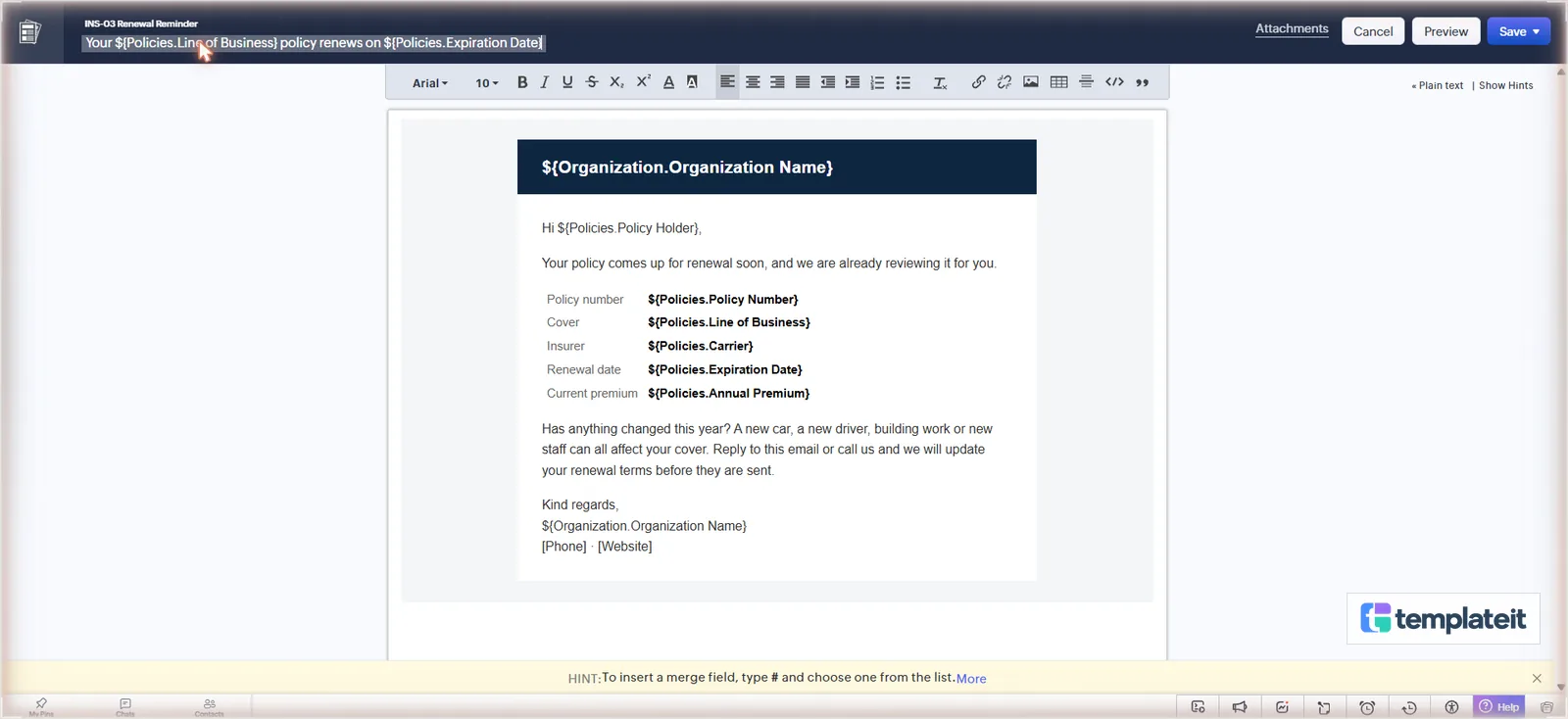This screenshot has height=719, width=1568.
Task: Remove link from selected text
Action: 1004,82
